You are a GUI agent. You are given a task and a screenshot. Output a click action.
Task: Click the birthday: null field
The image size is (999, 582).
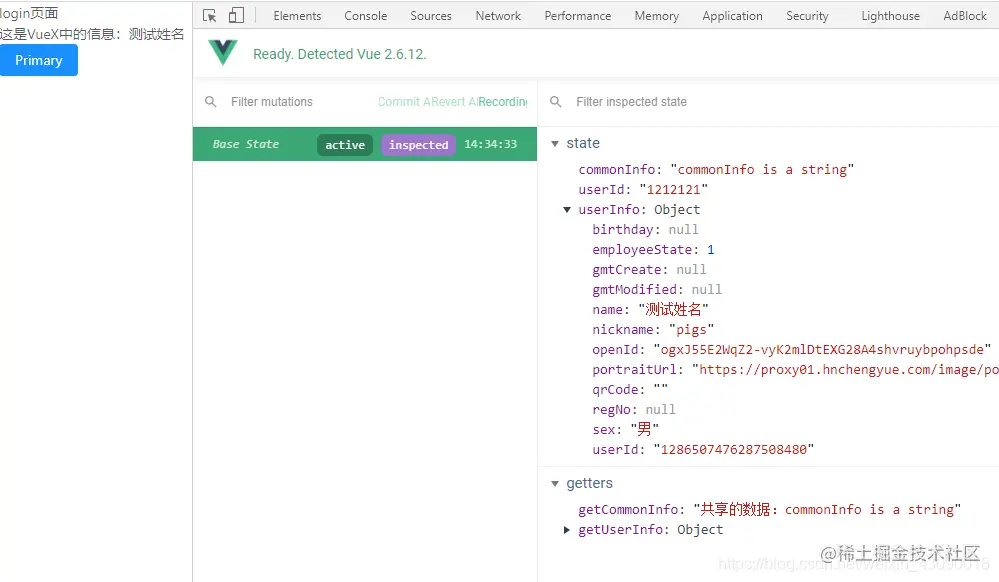[x=645, y=229]
